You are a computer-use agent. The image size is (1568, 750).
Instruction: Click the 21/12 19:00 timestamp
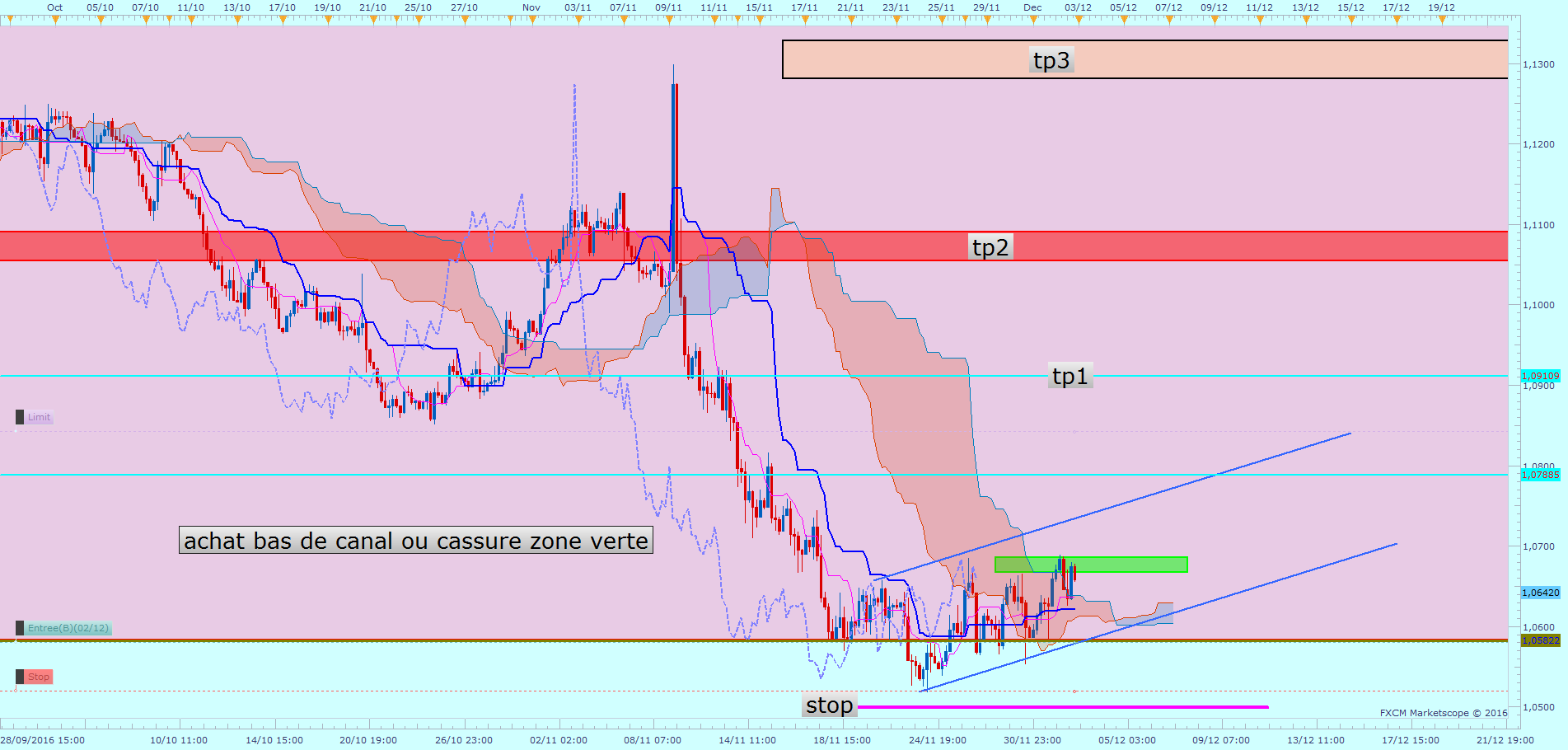pos(1505,740)
